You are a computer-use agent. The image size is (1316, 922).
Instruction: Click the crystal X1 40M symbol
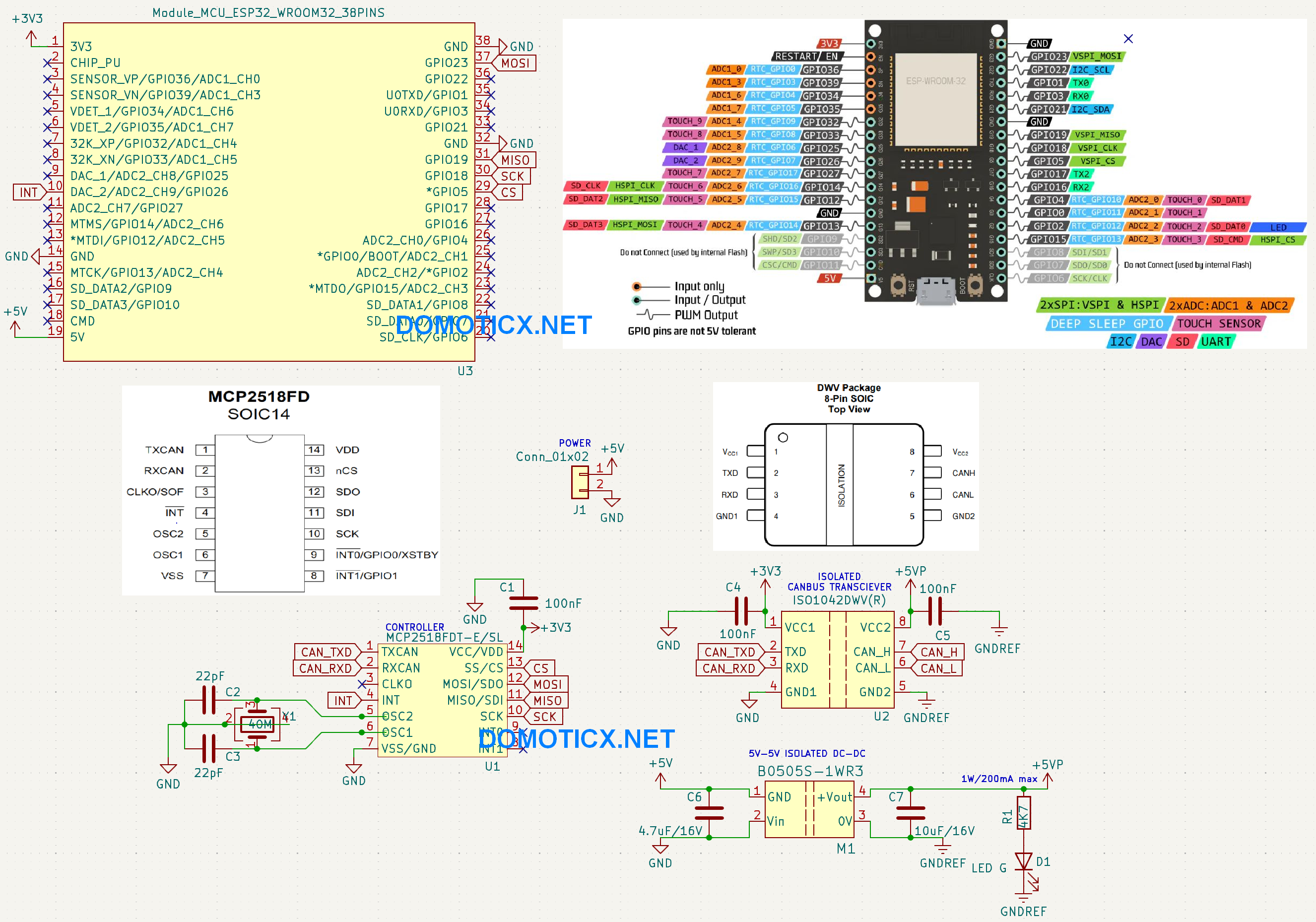pyautogui.click(x=258, y=724)
